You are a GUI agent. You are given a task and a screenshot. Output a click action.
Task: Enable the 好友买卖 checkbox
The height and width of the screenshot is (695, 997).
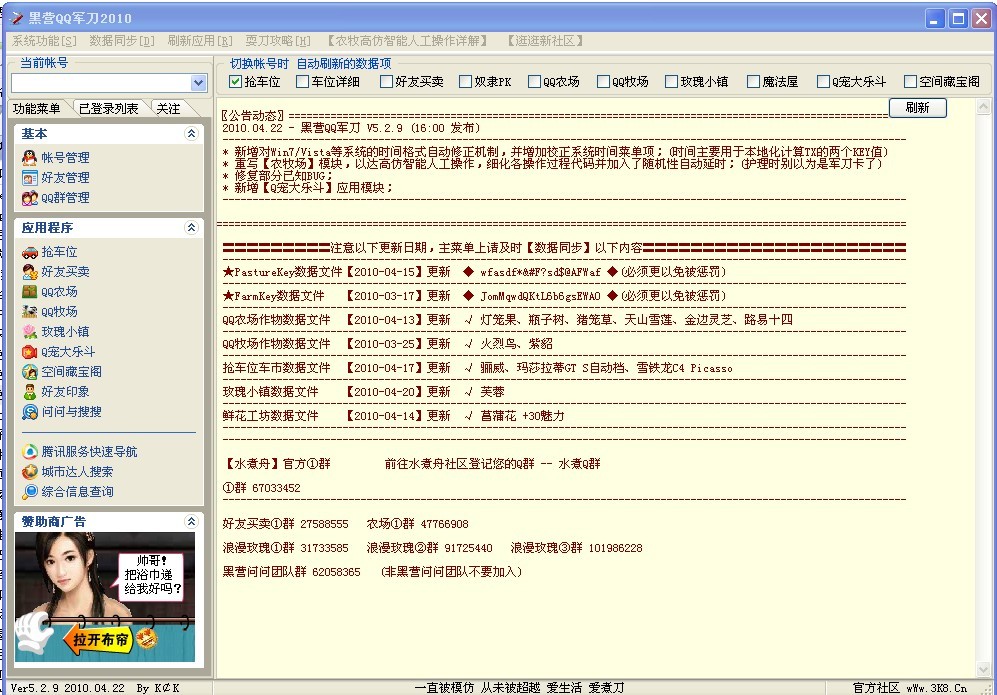(x=386, y=81)
